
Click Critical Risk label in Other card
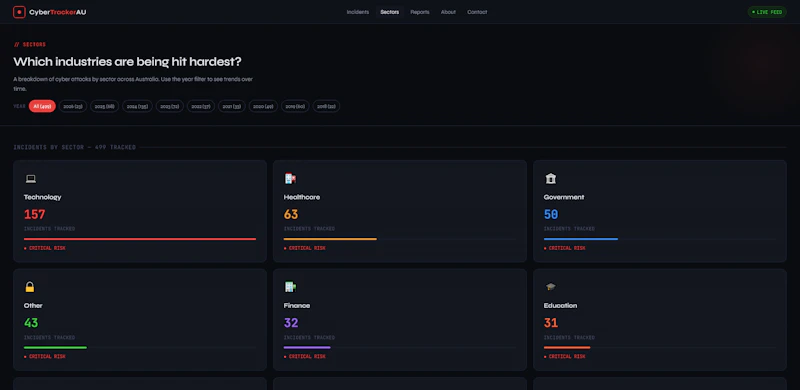tap(45, 356)
